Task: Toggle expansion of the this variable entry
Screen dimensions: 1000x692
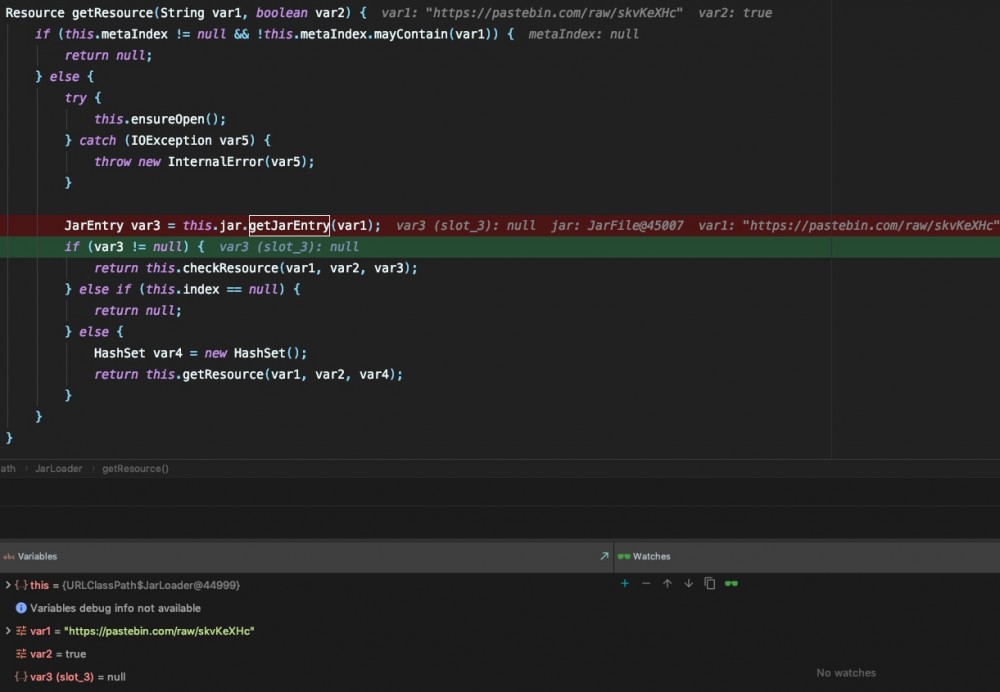Action: (8, 585)
